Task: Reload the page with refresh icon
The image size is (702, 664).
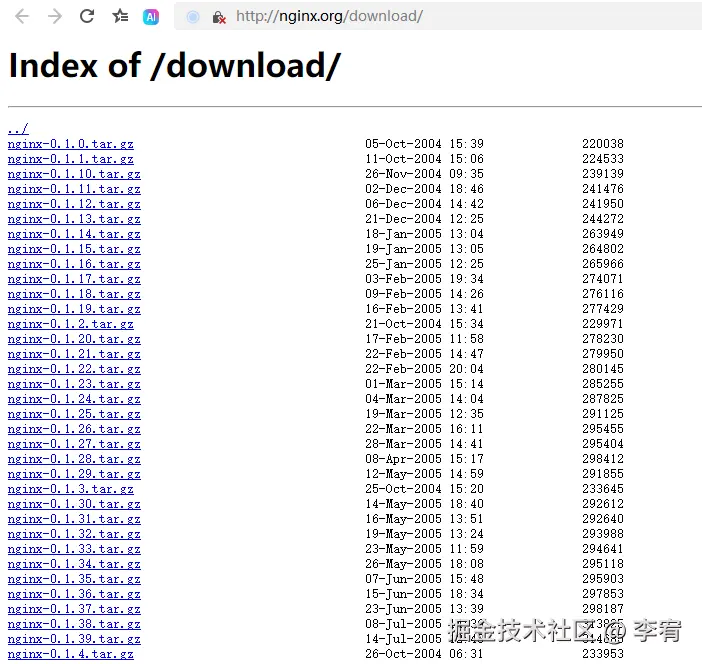Action: point(87,17)
